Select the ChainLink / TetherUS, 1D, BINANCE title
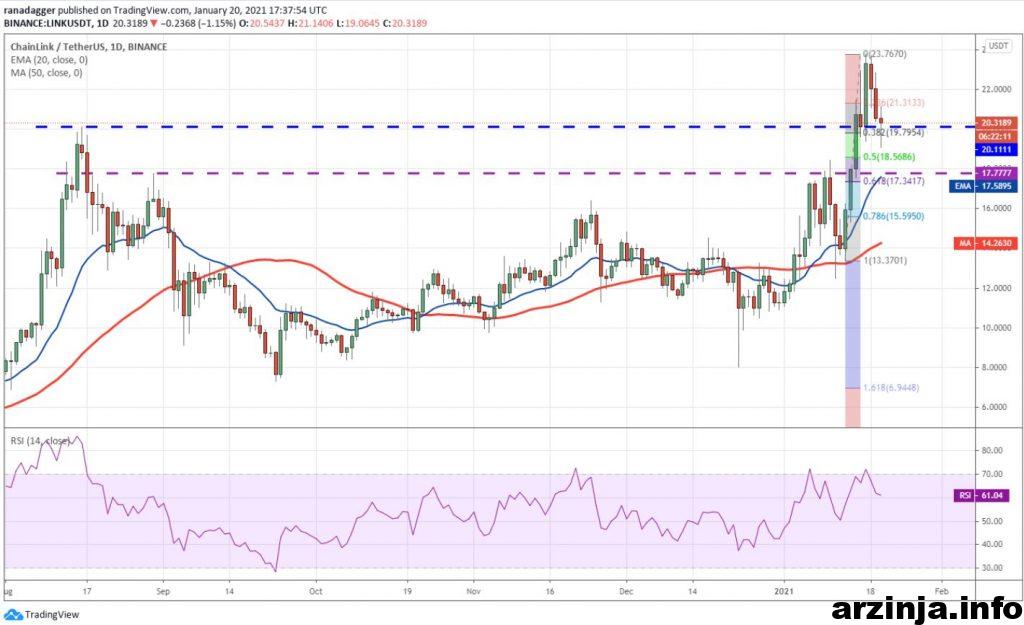 point(89,47)
